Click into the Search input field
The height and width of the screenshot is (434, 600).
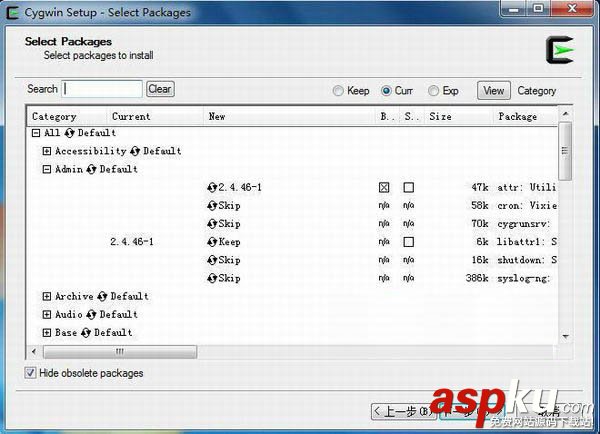click(102, 89)
